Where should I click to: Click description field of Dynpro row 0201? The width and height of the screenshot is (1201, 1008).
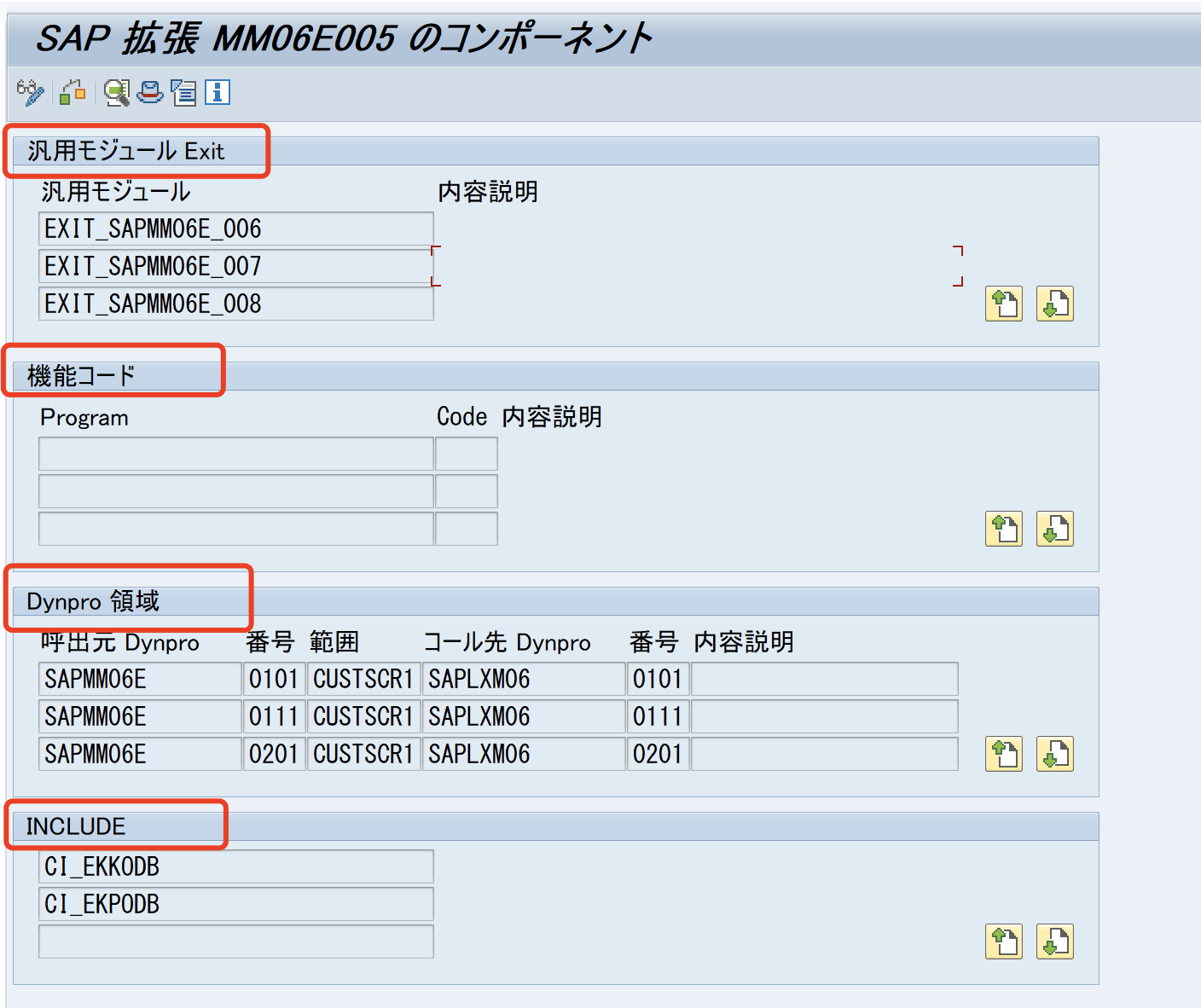(824, 754)
